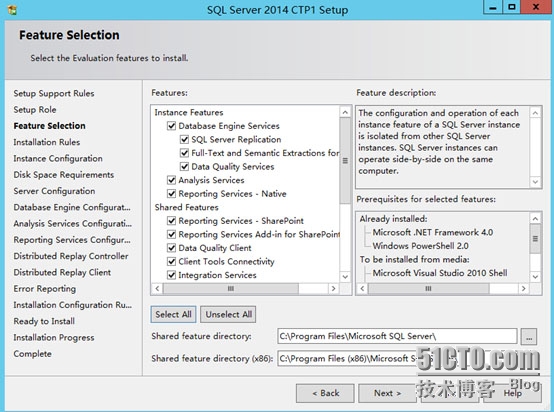Browse for shared feature directory
The height and width of the screenshot is (412, 554).
click(x=529, y=336)
